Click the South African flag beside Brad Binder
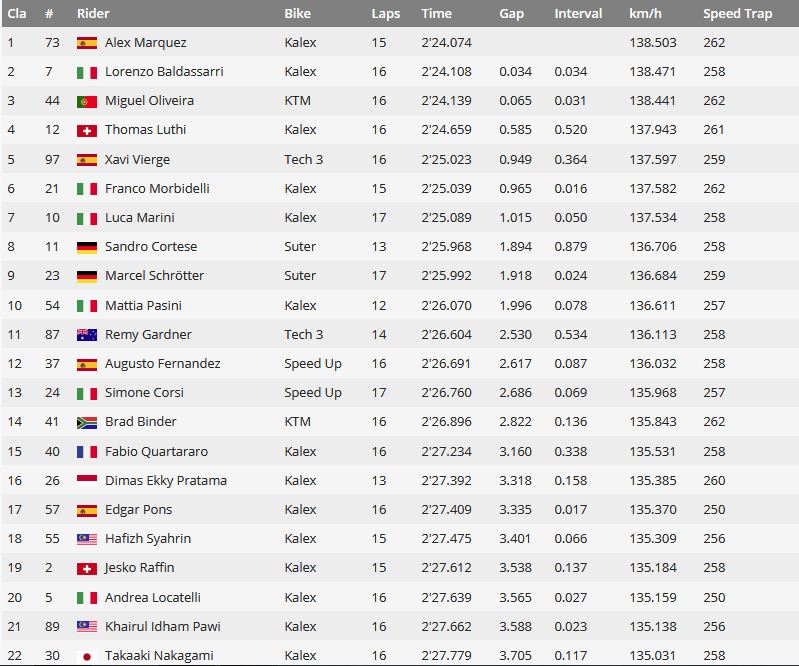The image size is (799, 666). (87, 422)
